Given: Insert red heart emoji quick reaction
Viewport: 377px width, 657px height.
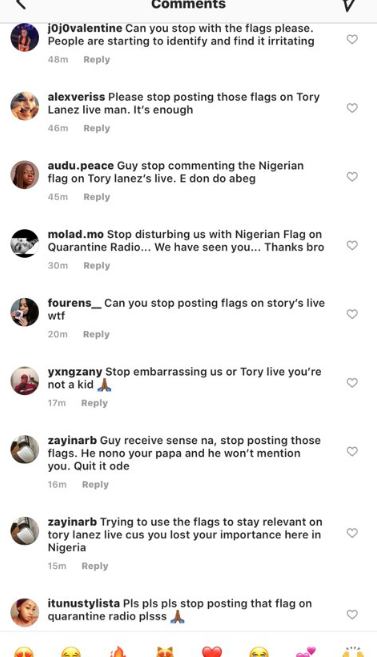Looking at the screenshot, I should (x=212, y=652).
